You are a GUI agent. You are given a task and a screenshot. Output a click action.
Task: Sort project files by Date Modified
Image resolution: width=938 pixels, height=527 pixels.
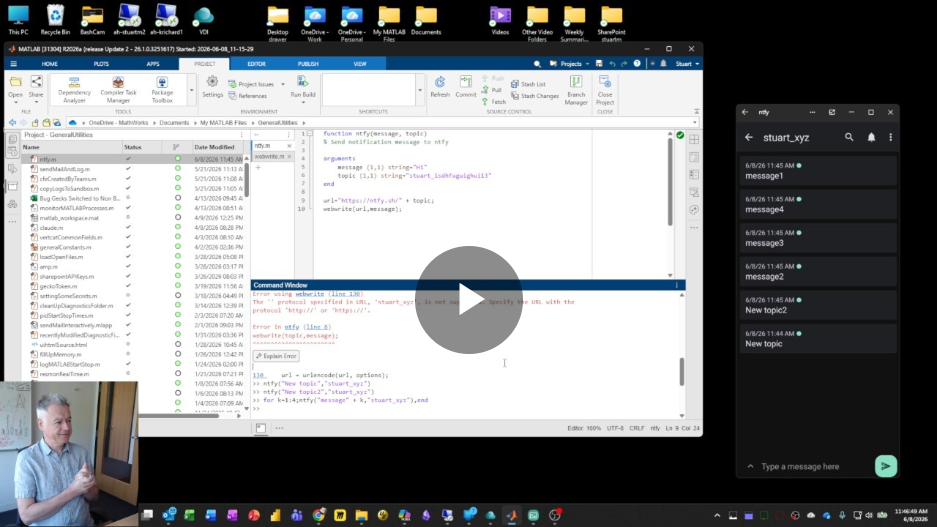point(214,147)
